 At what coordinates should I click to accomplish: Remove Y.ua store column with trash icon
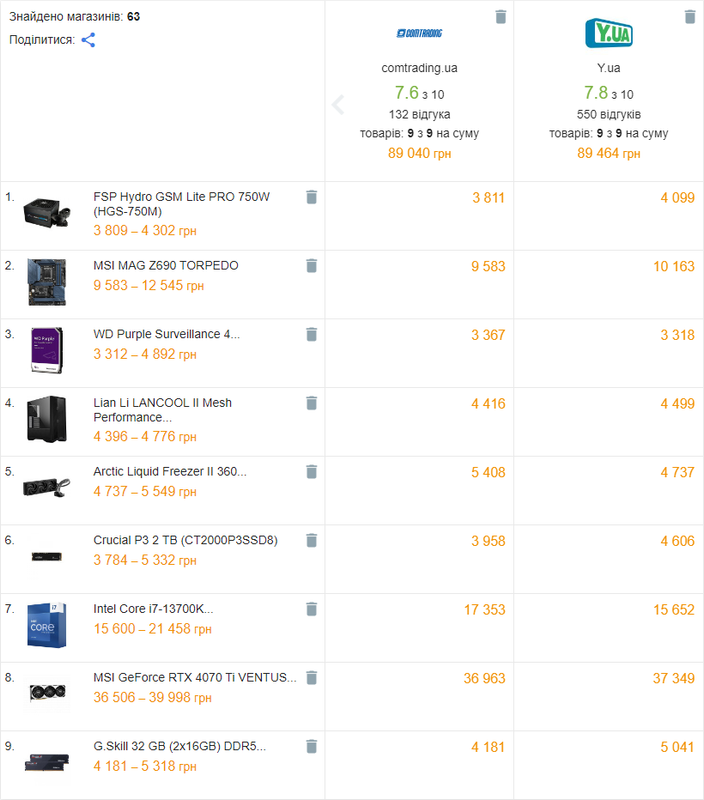point(690,17)
